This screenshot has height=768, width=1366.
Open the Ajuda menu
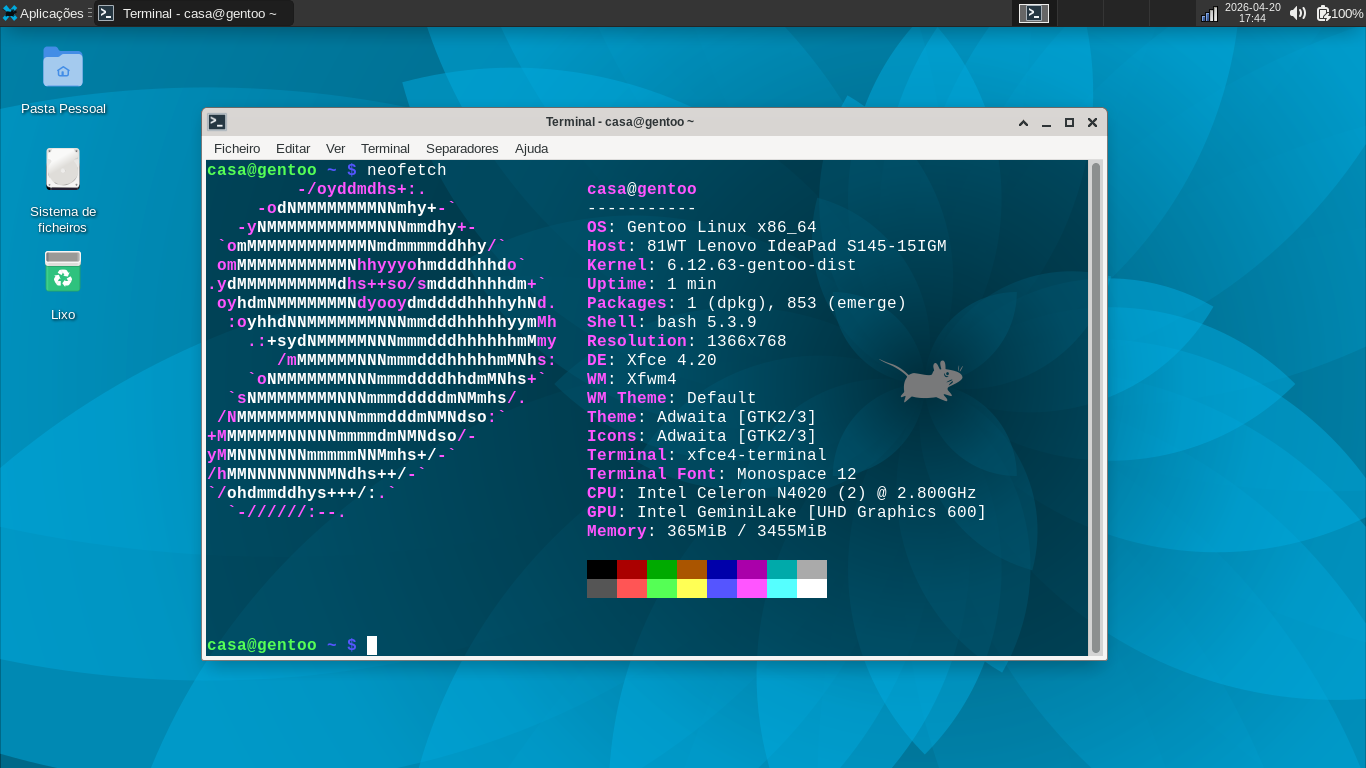(531, 148)
